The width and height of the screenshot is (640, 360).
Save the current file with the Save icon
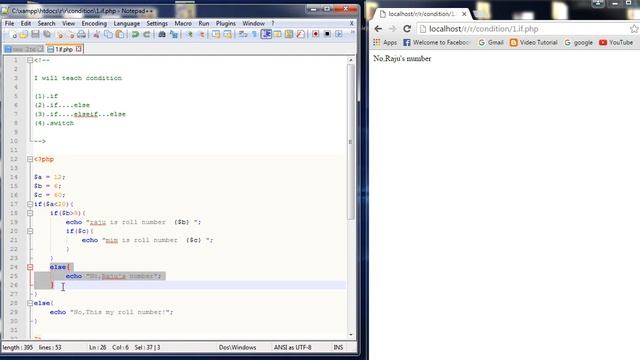point(35,35)
